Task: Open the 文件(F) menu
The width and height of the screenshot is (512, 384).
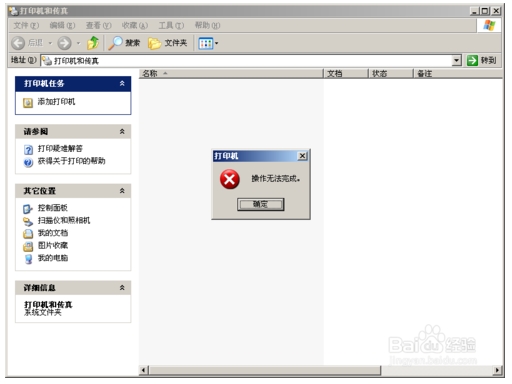Action: point(26,25)
